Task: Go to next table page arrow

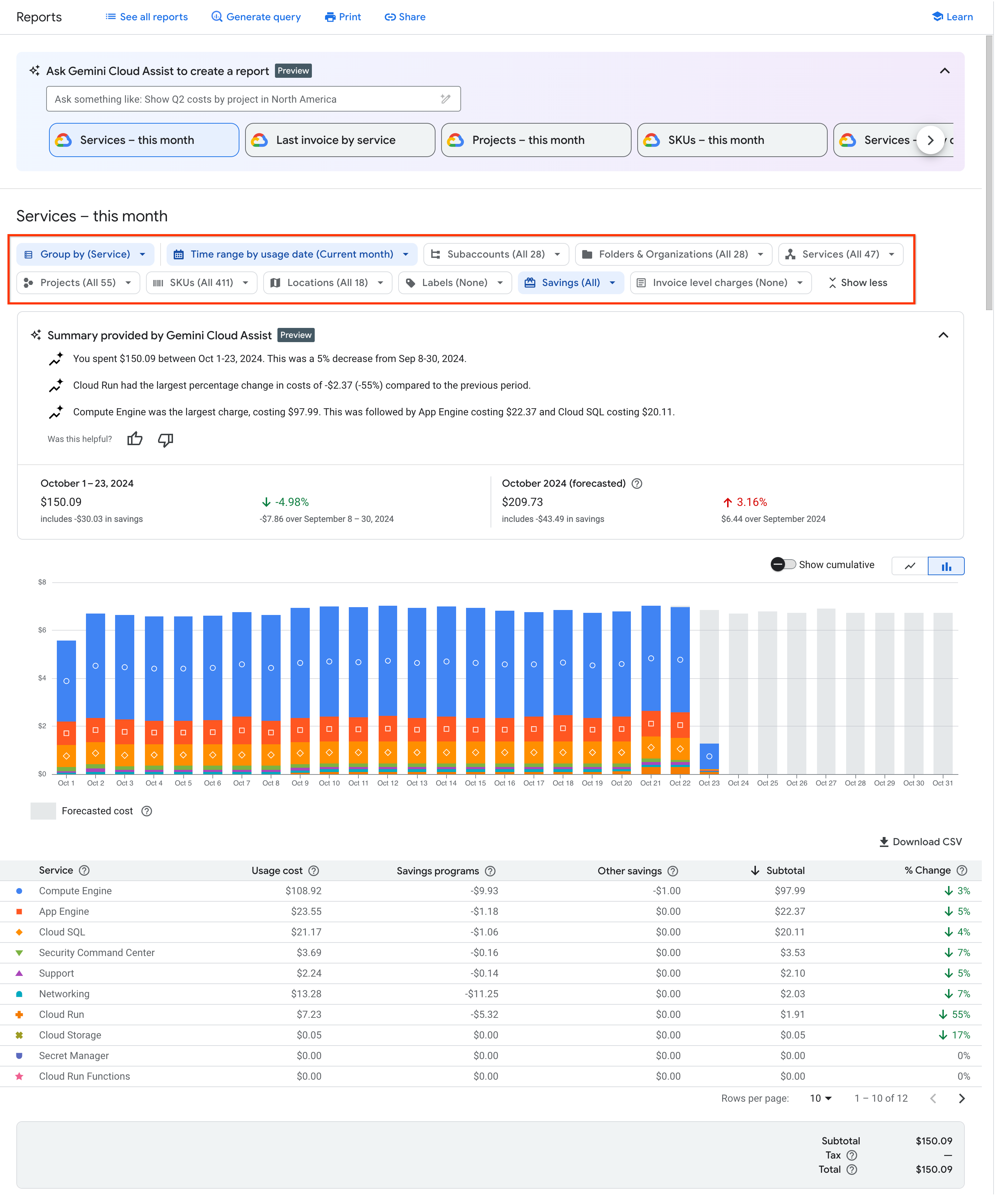Action: pos(962,1098)
